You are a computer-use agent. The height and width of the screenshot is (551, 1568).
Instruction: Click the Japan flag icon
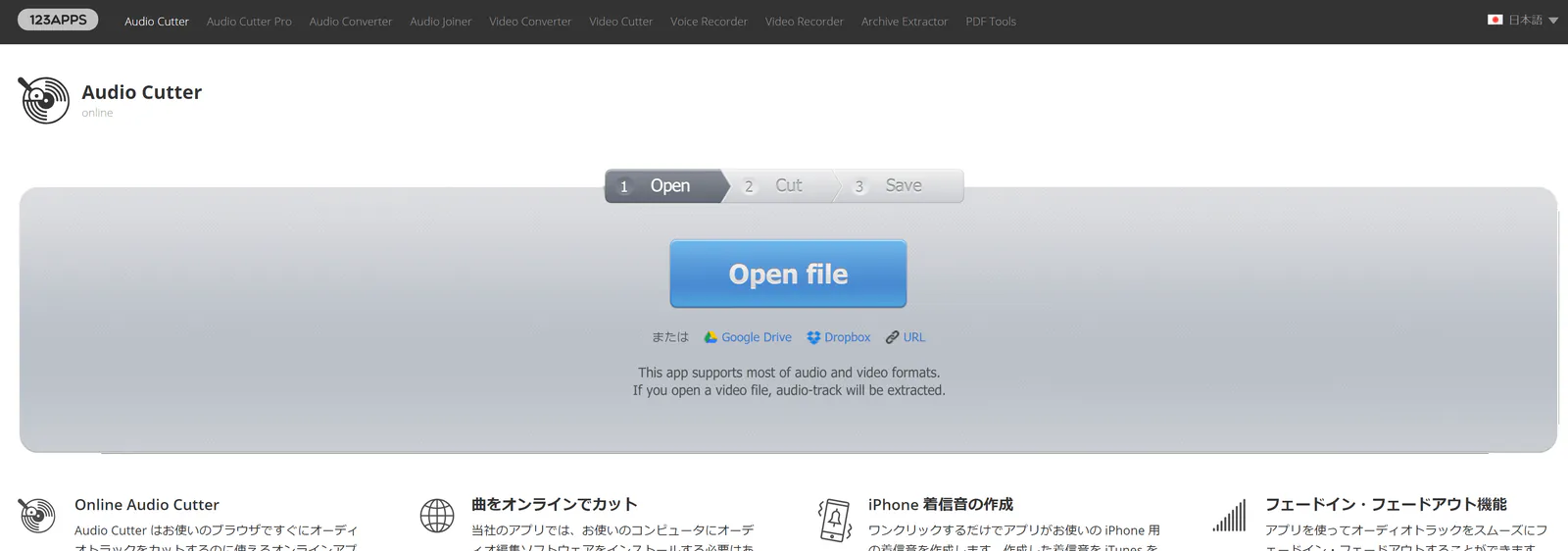click(x=1495, y=20)
